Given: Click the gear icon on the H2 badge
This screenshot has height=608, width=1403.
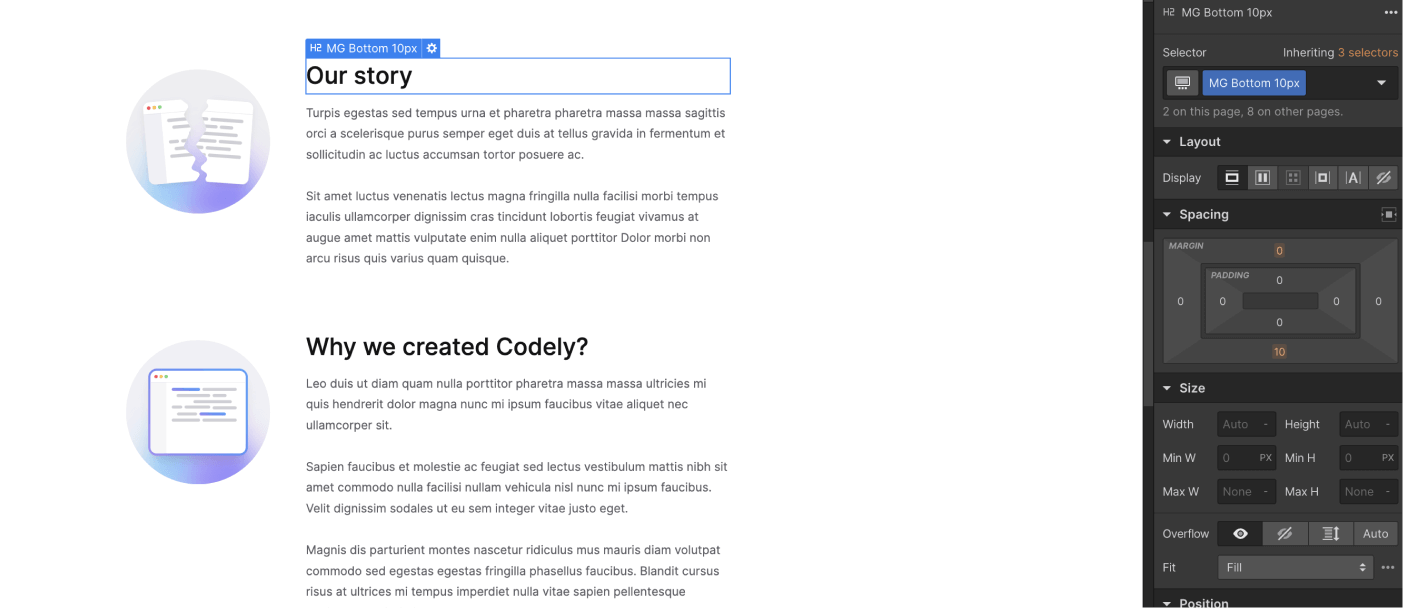Looking at the screenshot, I should (431, 47).
